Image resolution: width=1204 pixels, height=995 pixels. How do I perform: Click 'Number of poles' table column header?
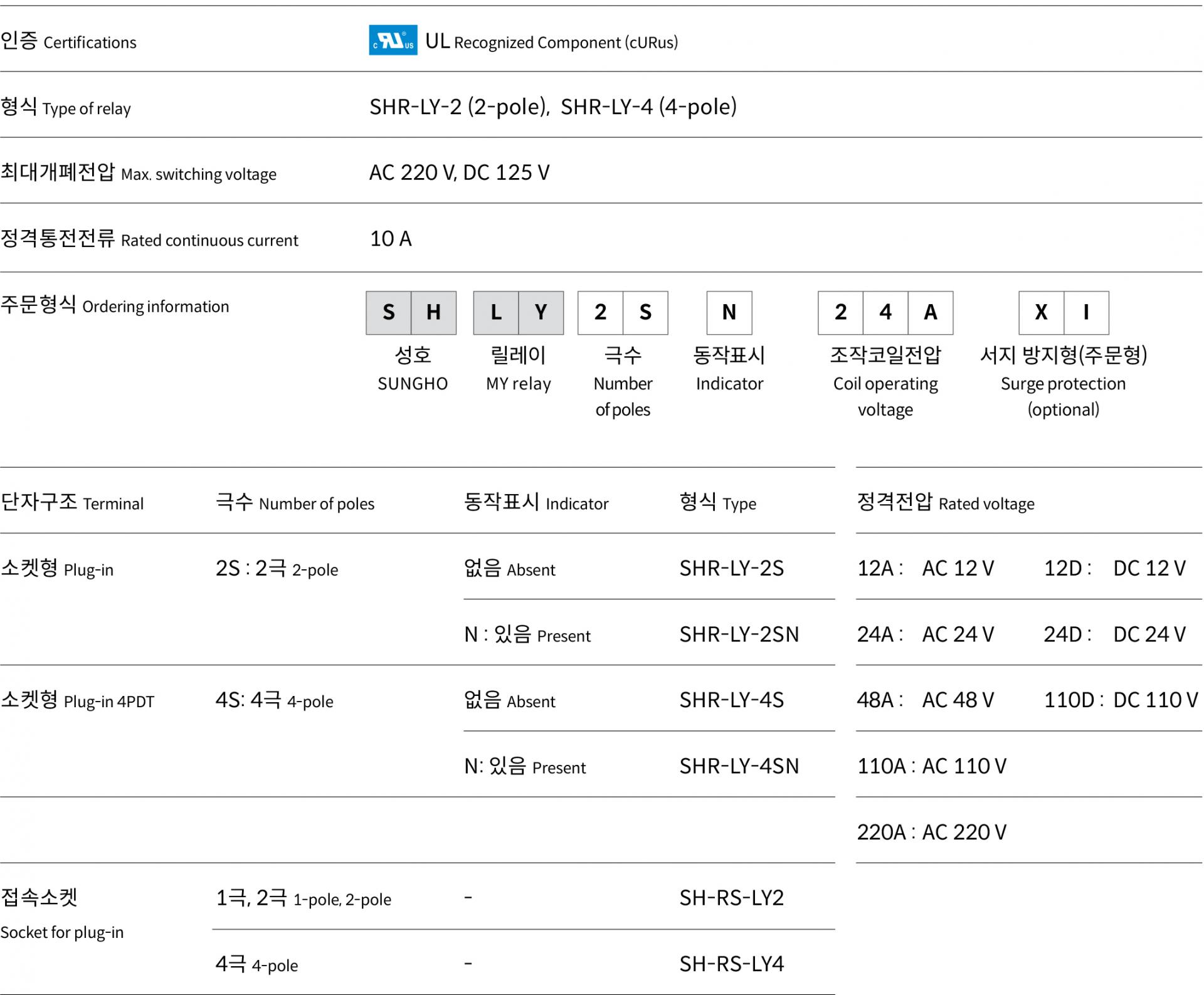click(295, 503)
